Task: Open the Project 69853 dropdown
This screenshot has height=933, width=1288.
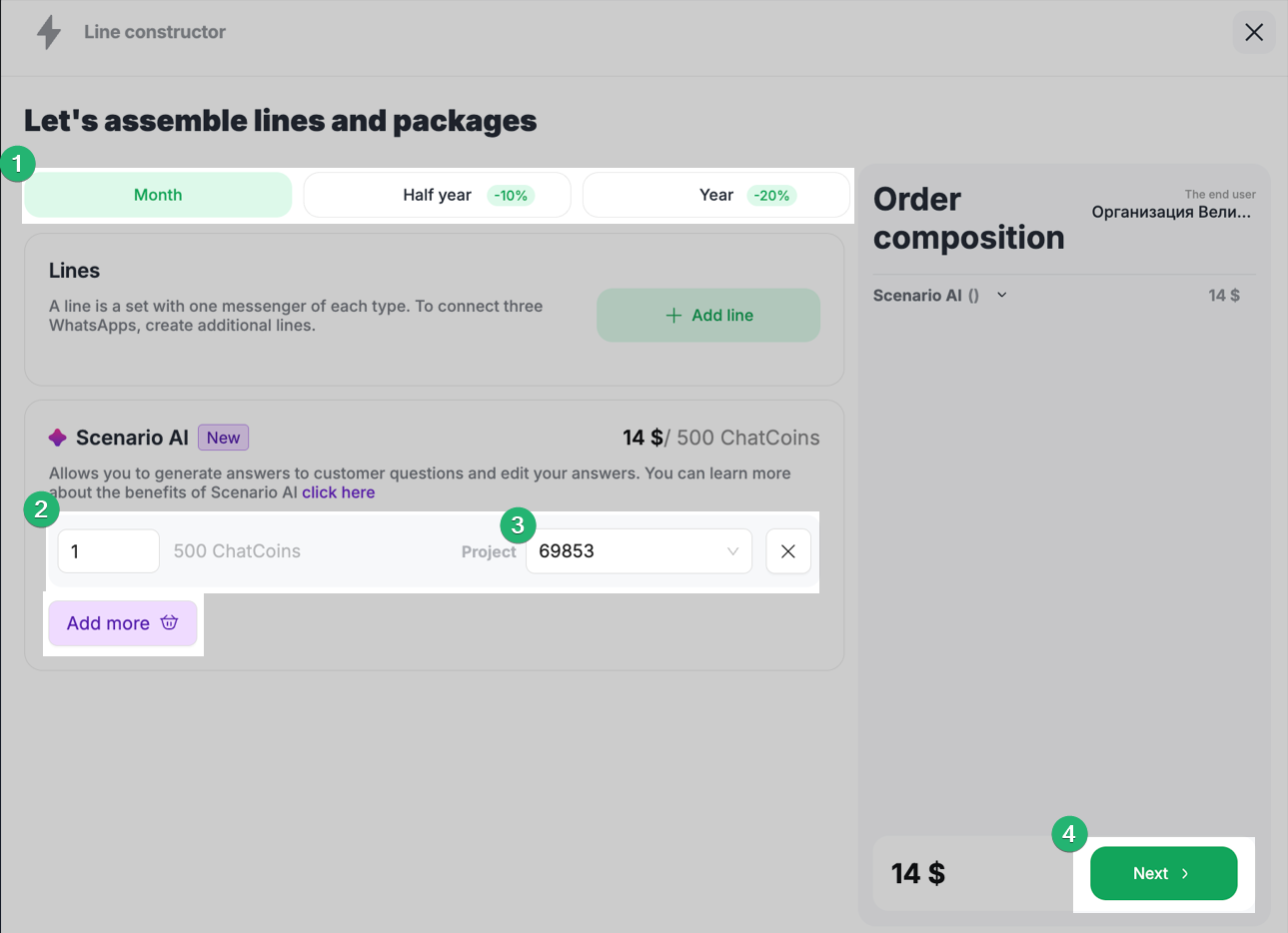Action: click(x=639, y=551)
